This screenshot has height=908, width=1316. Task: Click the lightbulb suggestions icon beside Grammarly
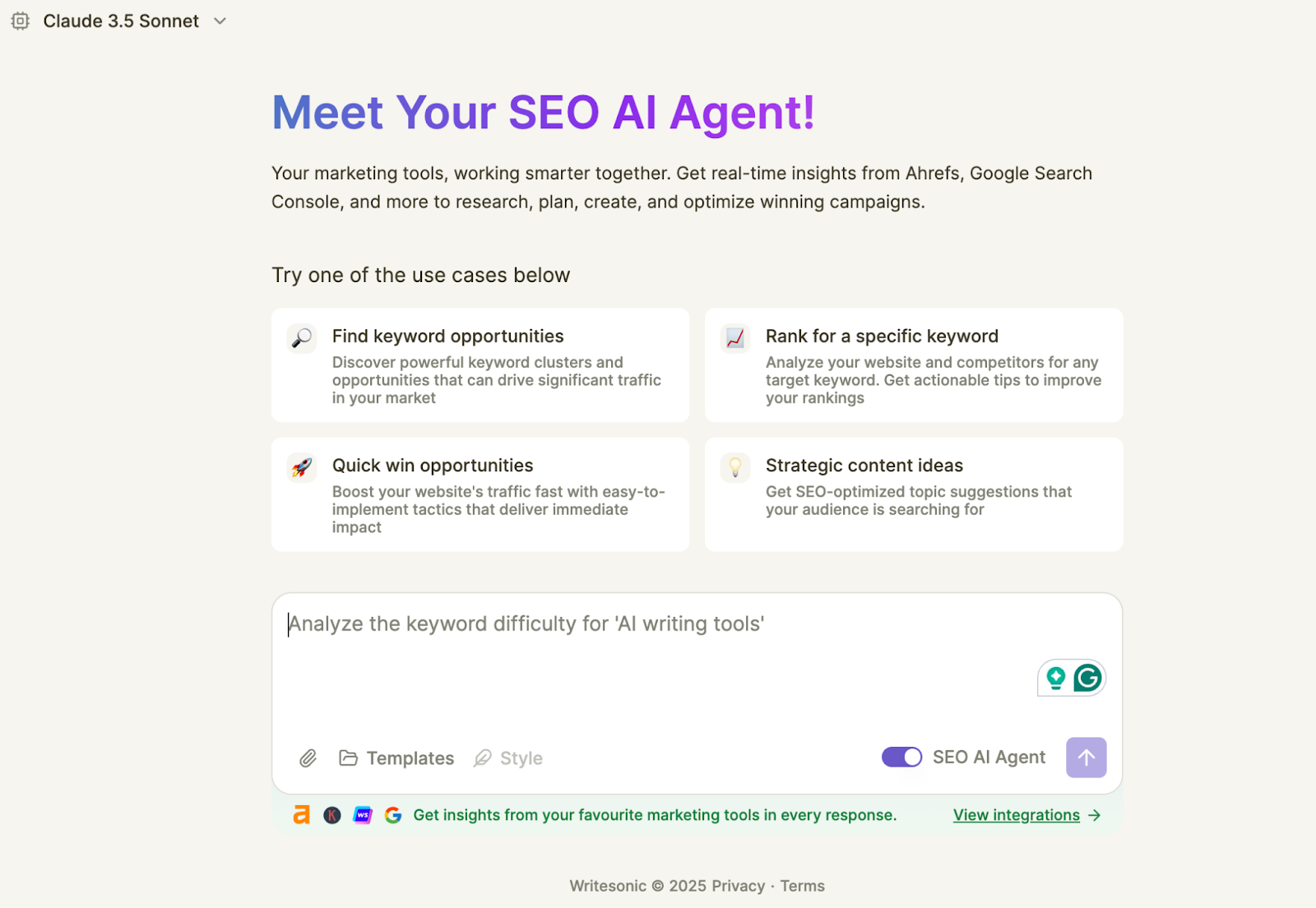click(x=1057, y=678)
